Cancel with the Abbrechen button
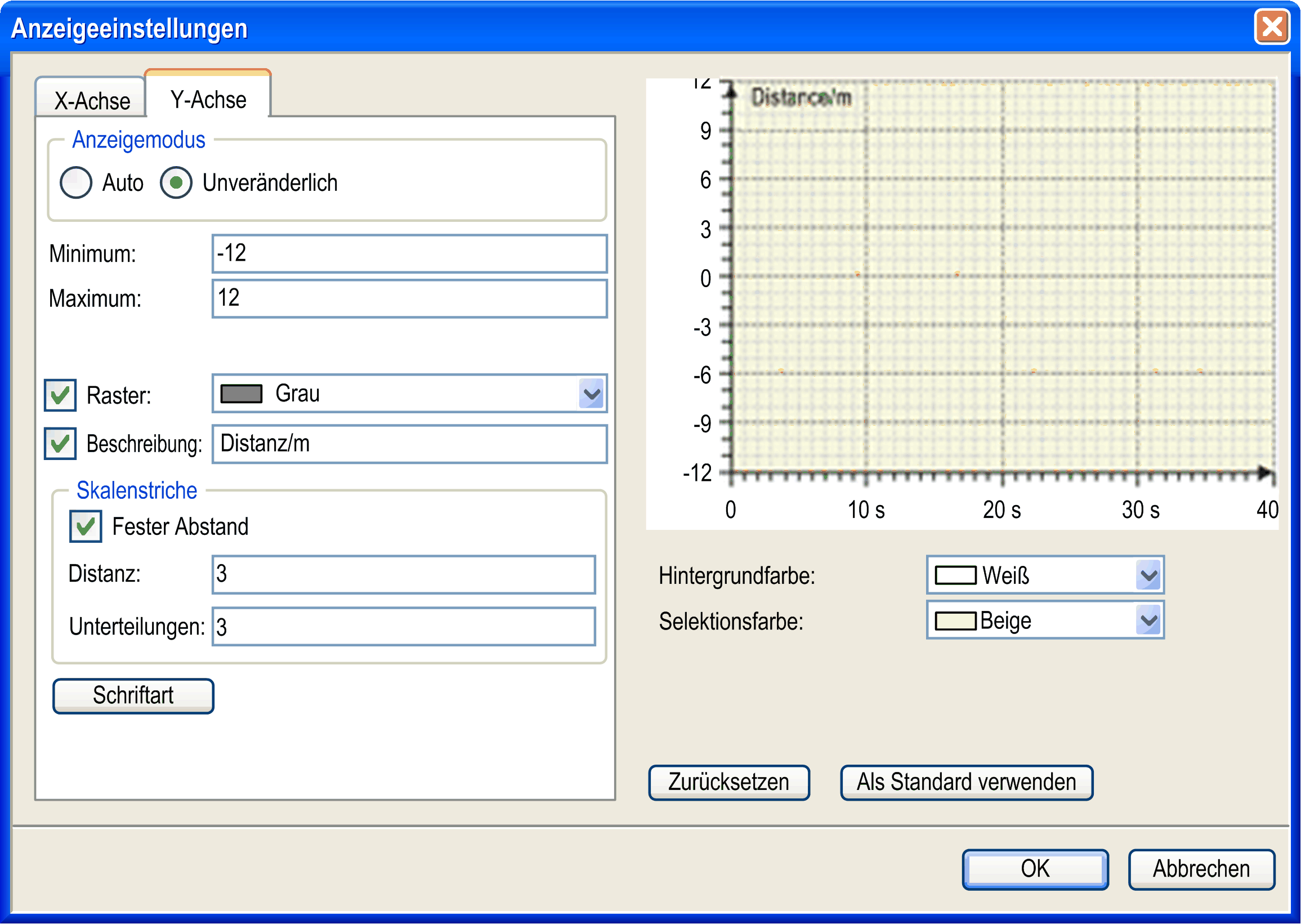 (1201, 869)
